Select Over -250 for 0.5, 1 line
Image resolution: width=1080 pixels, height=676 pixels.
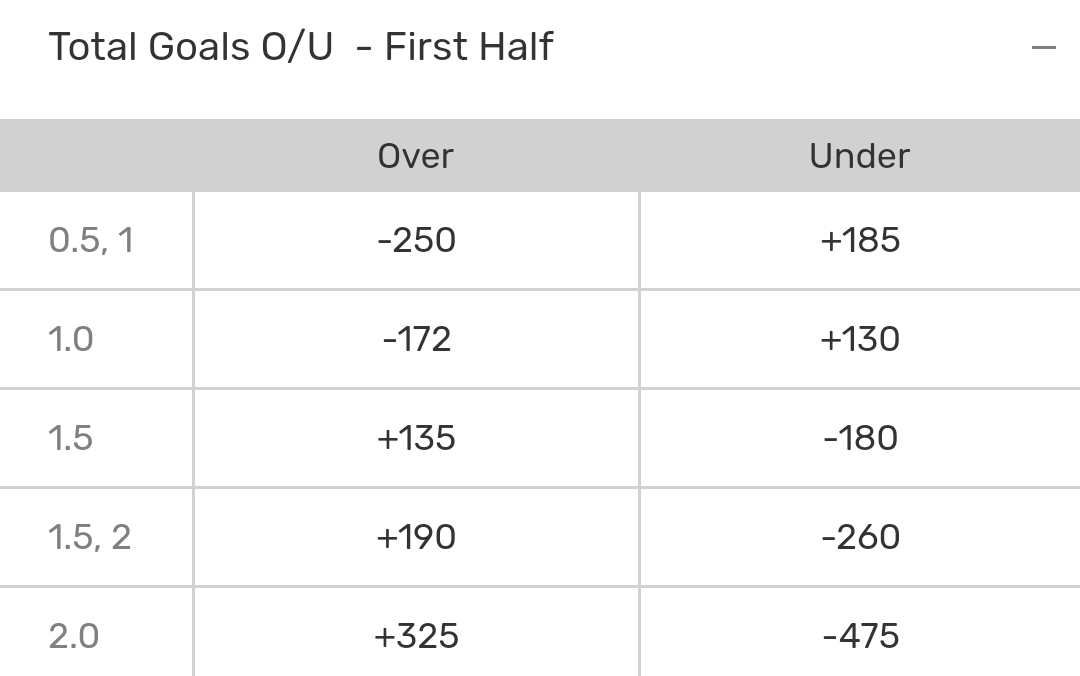[x=416, y=240]
